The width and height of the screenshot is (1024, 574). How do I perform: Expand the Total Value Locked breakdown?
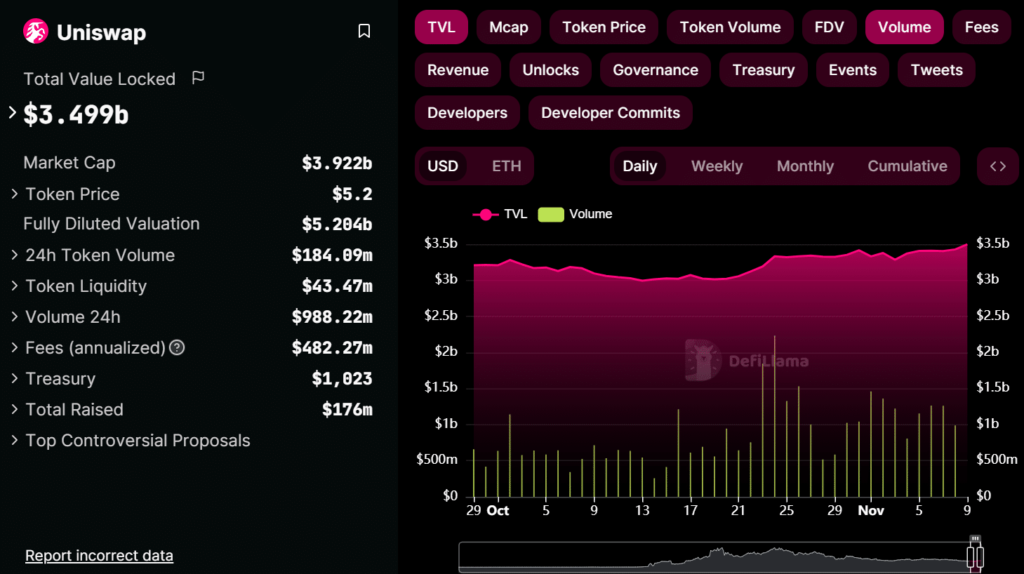(x=13, y=113)
